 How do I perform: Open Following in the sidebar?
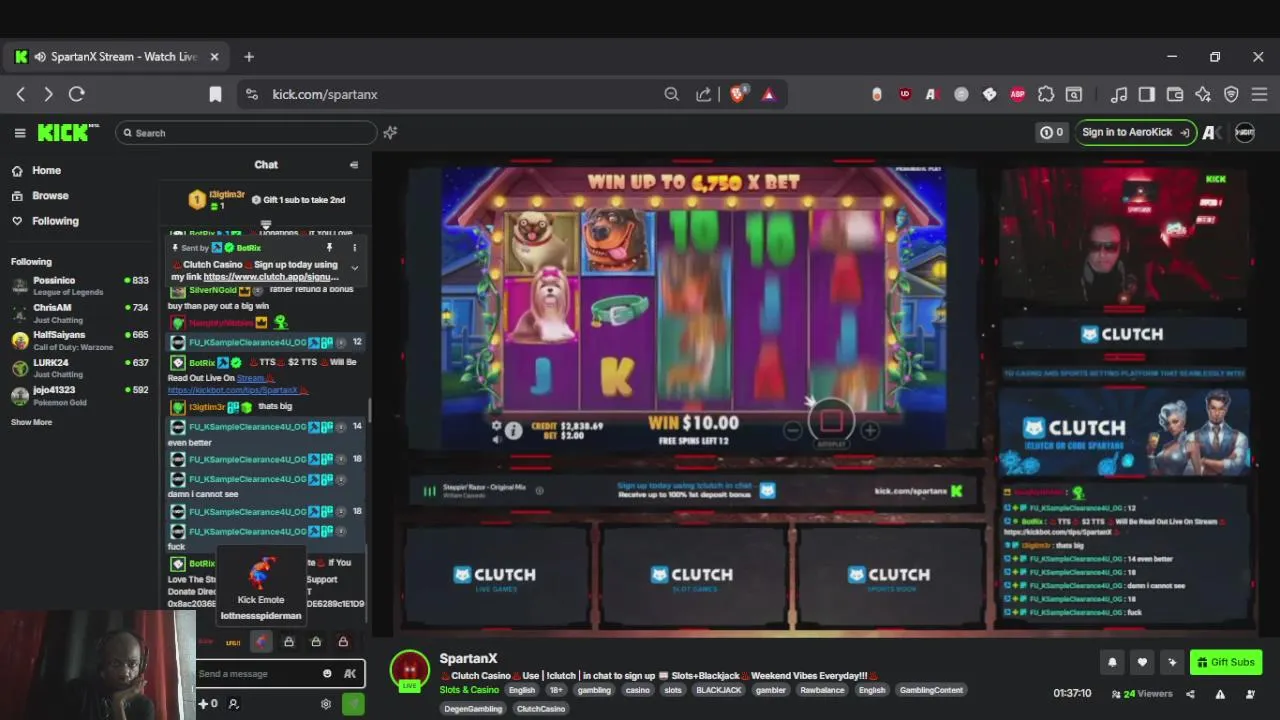(x=55, y=221)
